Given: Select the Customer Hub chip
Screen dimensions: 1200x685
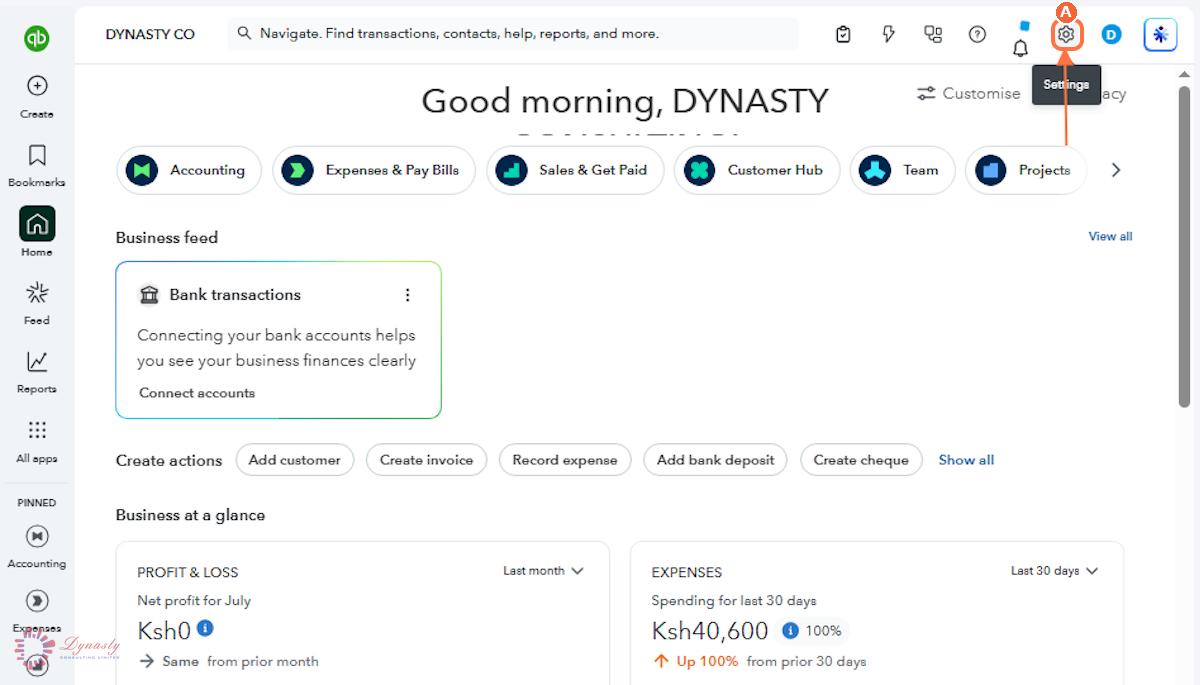Looking at the screenshot, I should tap(757, 170).
